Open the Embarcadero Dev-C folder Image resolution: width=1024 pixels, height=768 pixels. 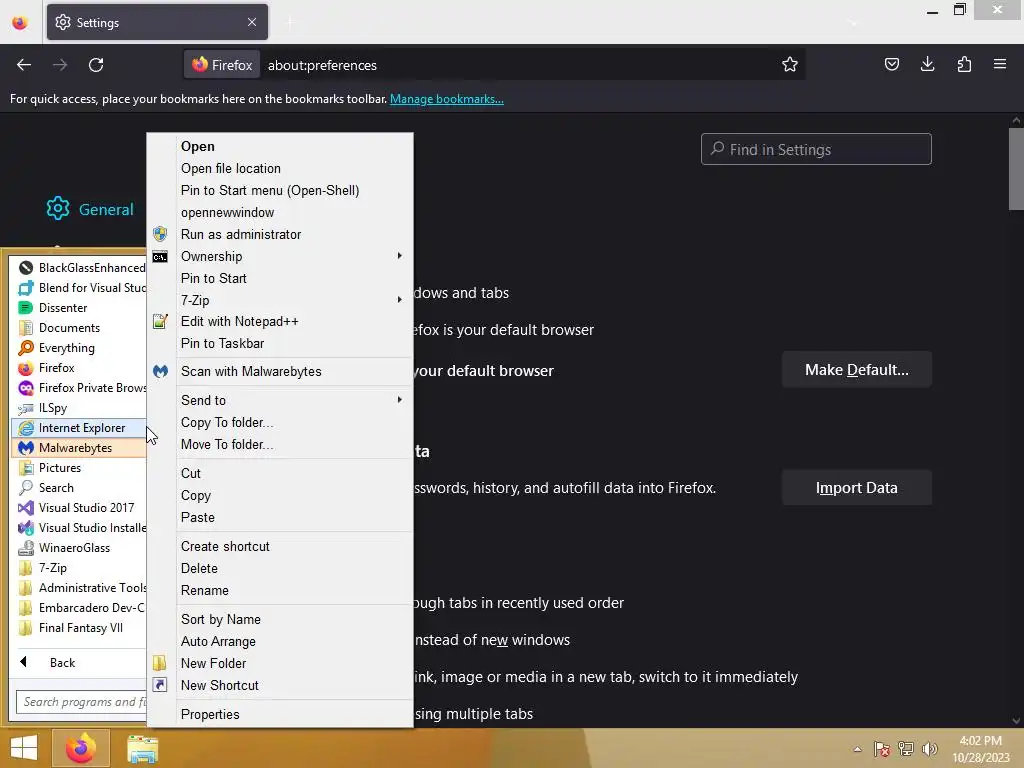coord(78,608)
